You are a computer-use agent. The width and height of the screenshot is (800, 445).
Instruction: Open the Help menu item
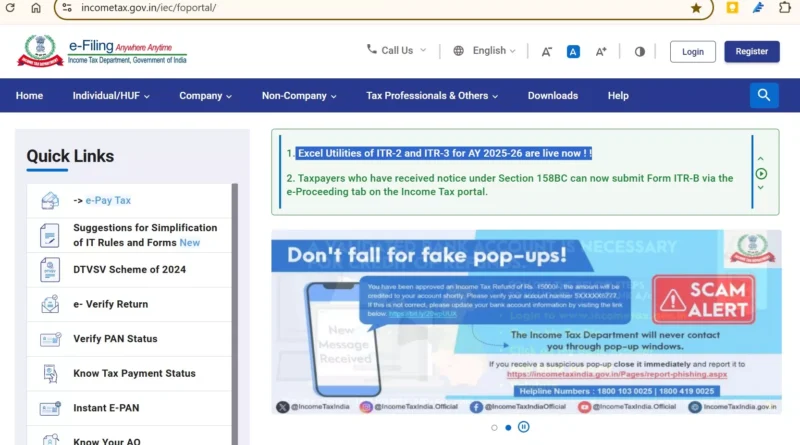point(618,96)
